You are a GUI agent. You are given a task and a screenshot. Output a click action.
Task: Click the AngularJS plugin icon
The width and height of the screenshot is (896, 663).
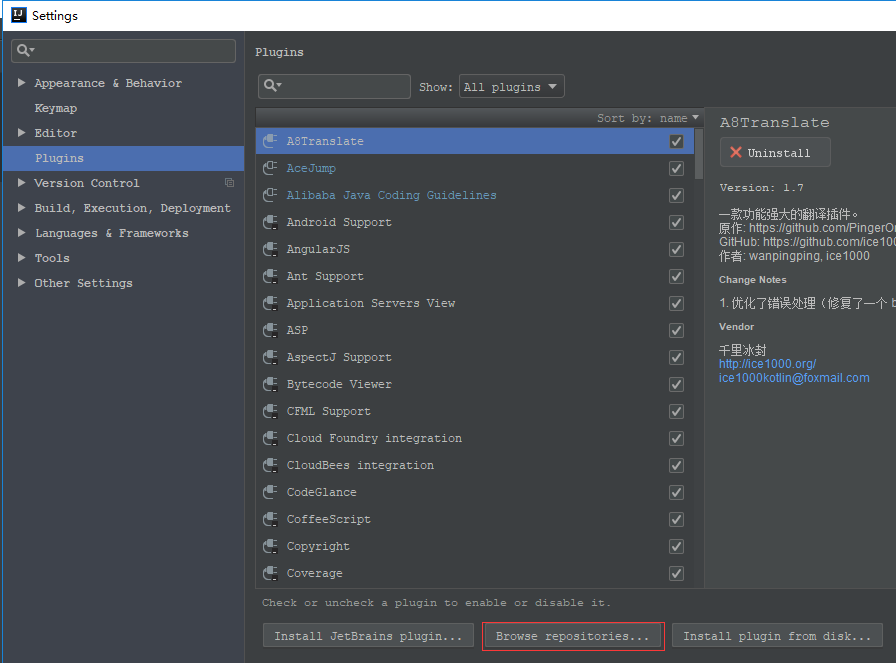point(269,249)
